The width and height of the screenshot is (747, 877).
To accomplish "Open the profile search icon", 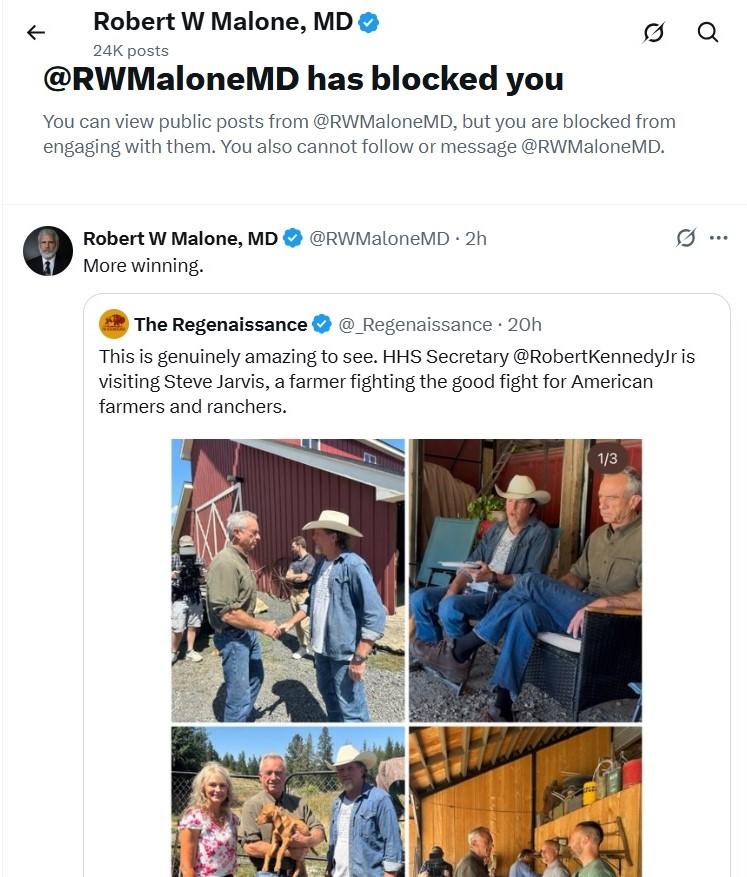I will (x=708, y=32).
